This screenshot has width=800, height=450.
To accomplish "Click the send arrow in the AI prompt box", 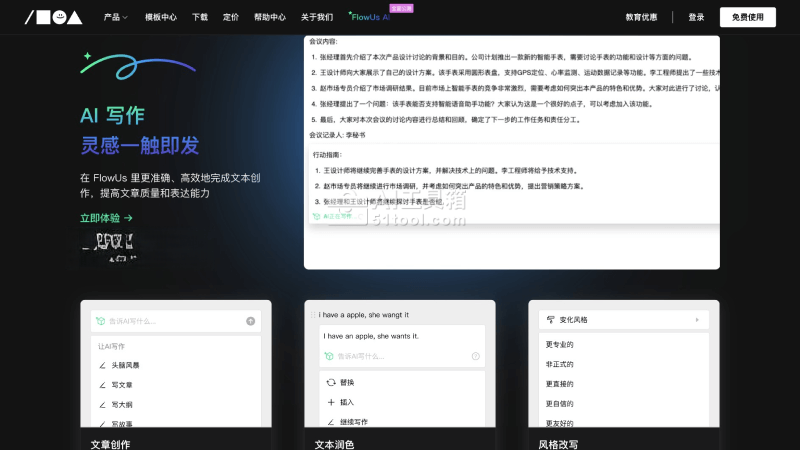I will point(250,321).
